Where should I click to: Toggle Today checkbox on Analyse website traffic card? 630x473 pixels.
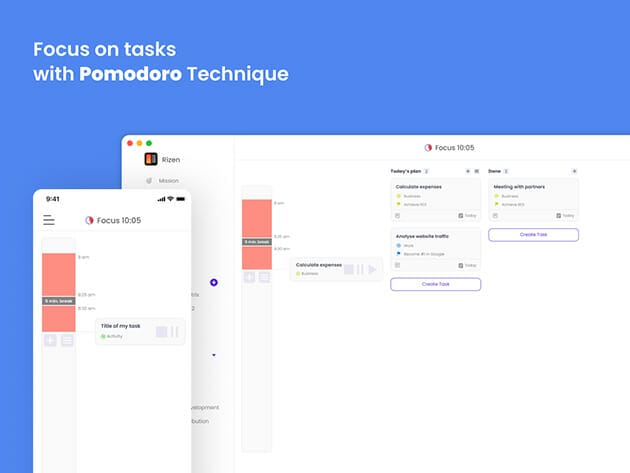click(461, 265)
